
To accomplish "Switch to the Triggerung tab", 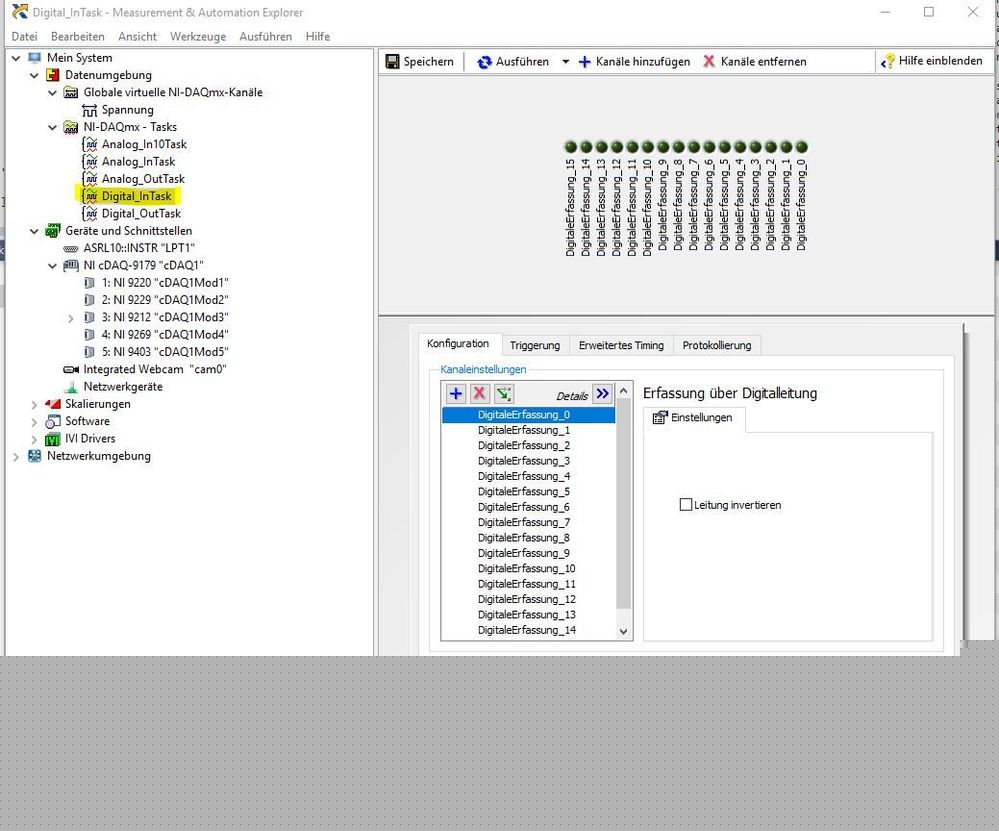I will (535, 345).
